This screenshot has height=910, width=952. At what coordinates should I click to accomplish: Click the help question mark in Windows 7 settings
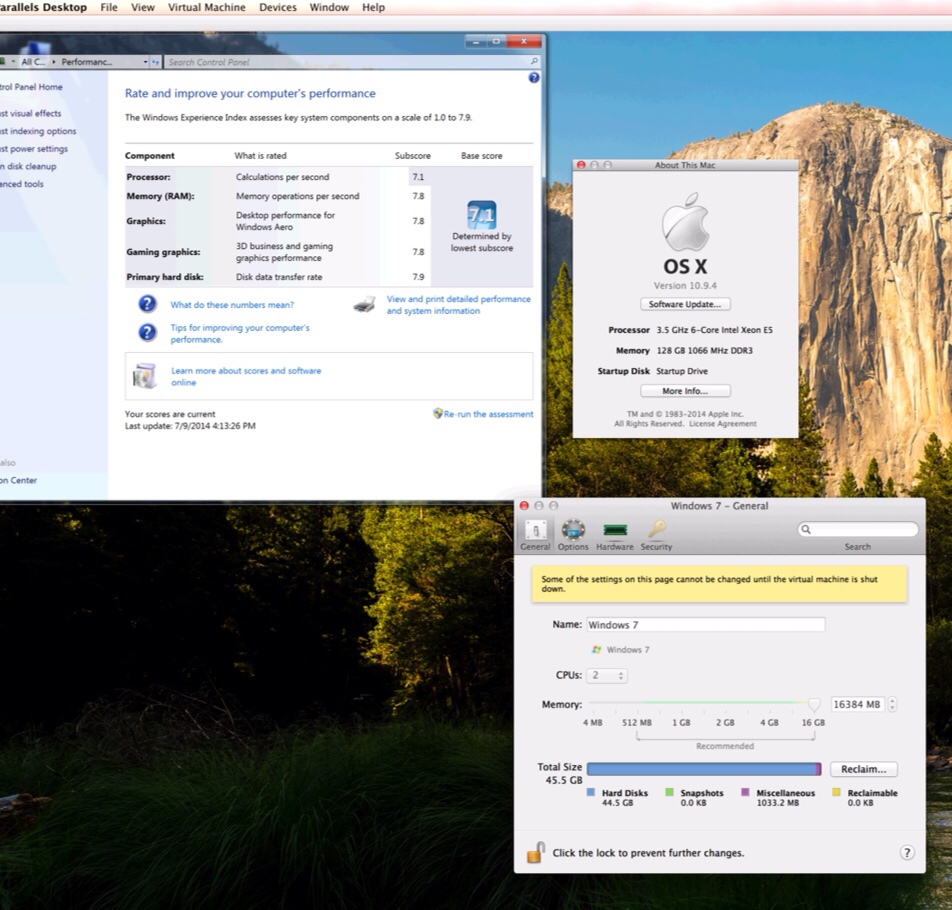[906, 852]
